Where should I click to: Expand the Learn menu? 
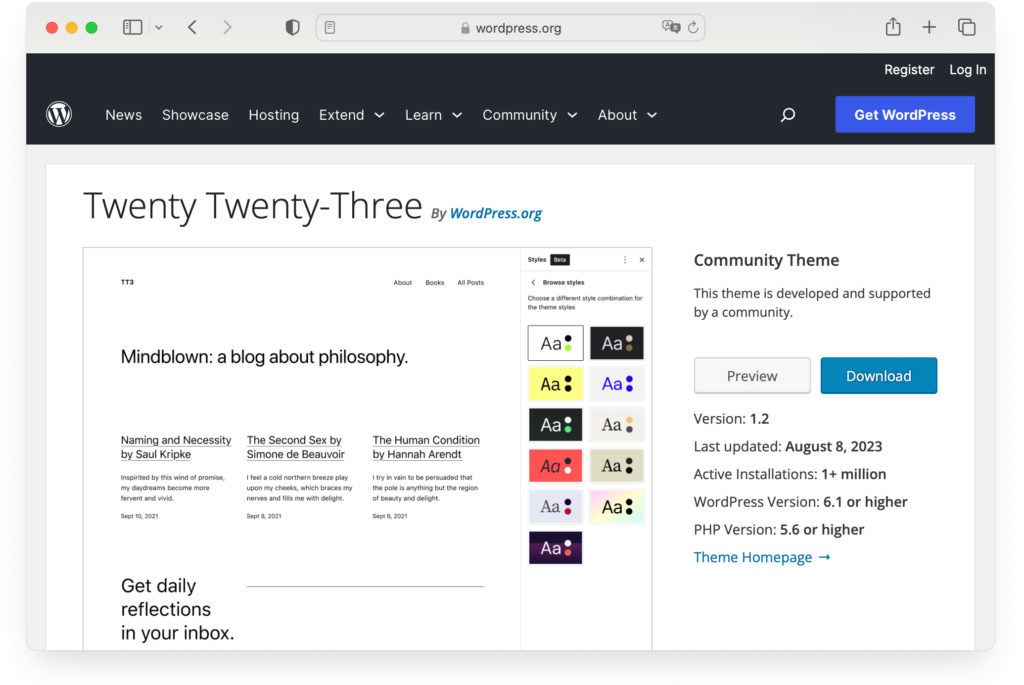coord(434,115)
